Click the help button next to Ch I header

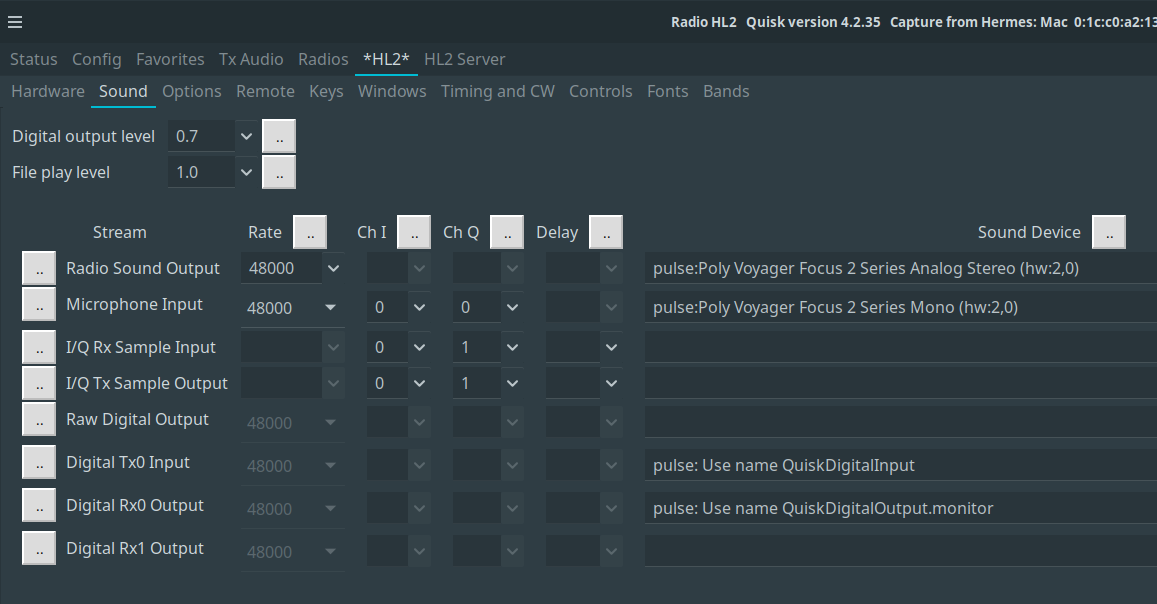[414, 232]
